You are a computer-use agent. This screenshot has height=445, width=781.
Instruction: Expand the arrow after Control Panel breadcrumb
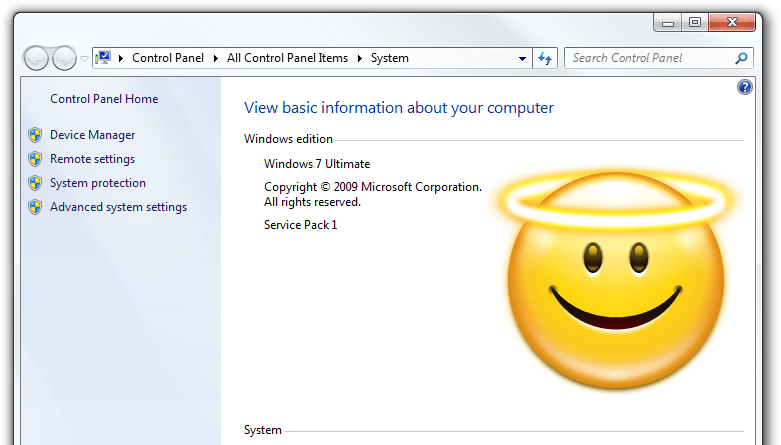pos(216,58)
